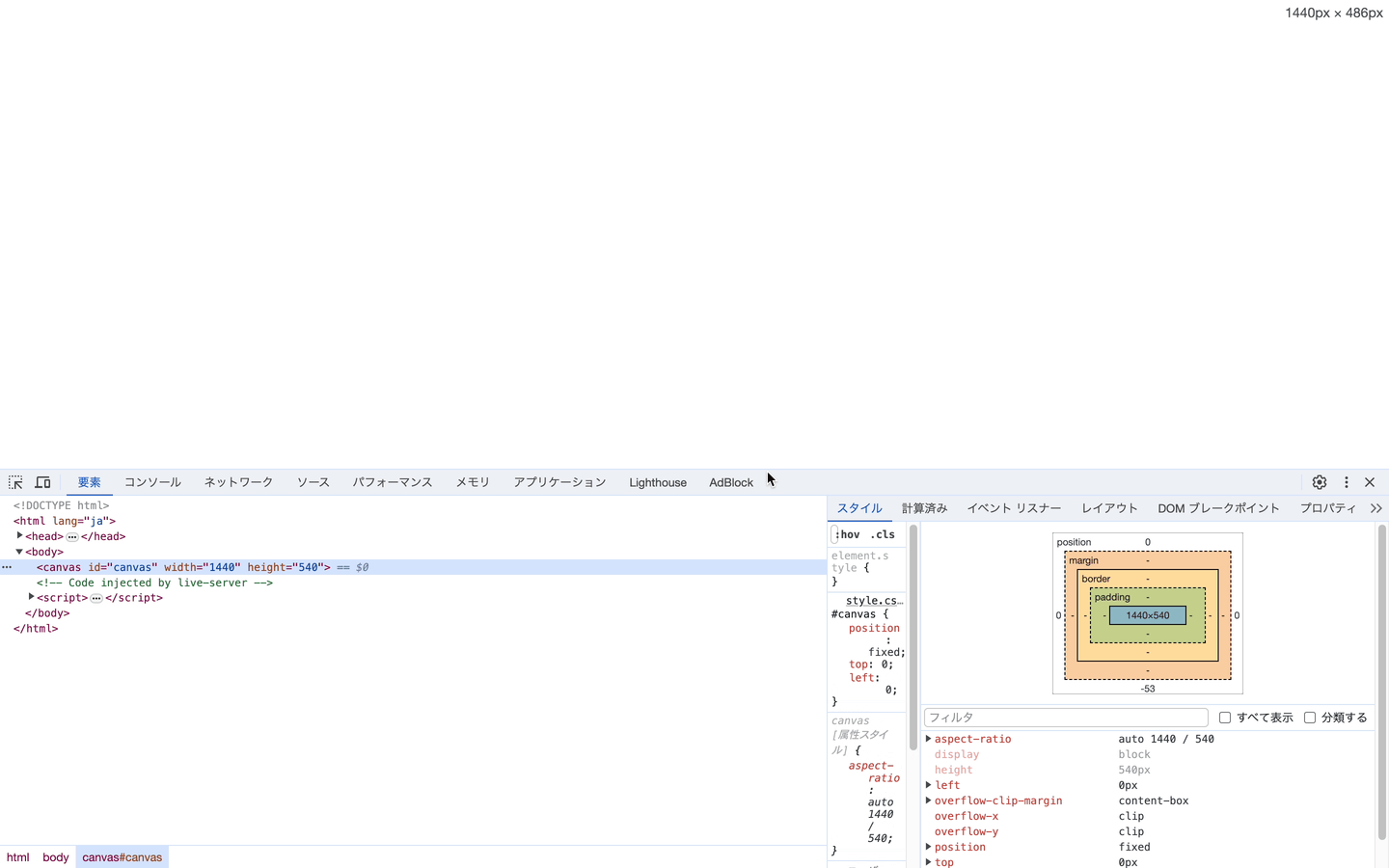The width and height of the screenshot is (1389, 868).
Task: Click the overflow-y computed property row
Action: [1148, 831]
